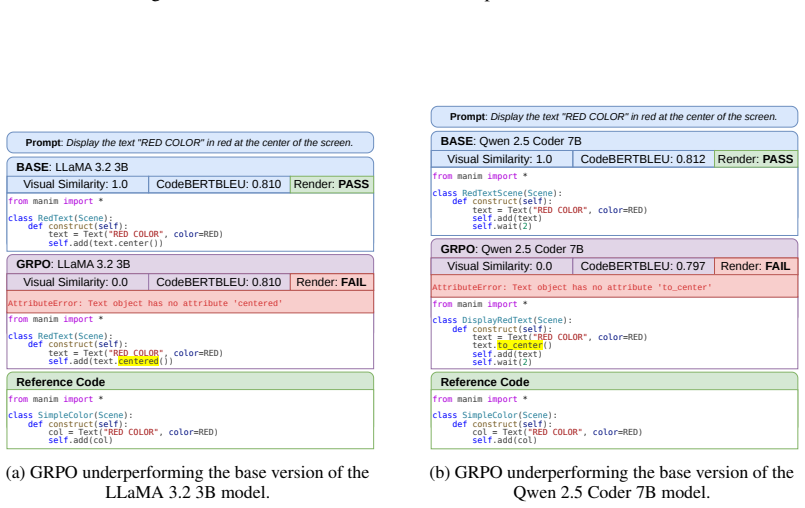Click 'Visual Similarity: 1.0' in BASE Qwen panel
Screen dimensions: 805x508
tap(502, 159)
